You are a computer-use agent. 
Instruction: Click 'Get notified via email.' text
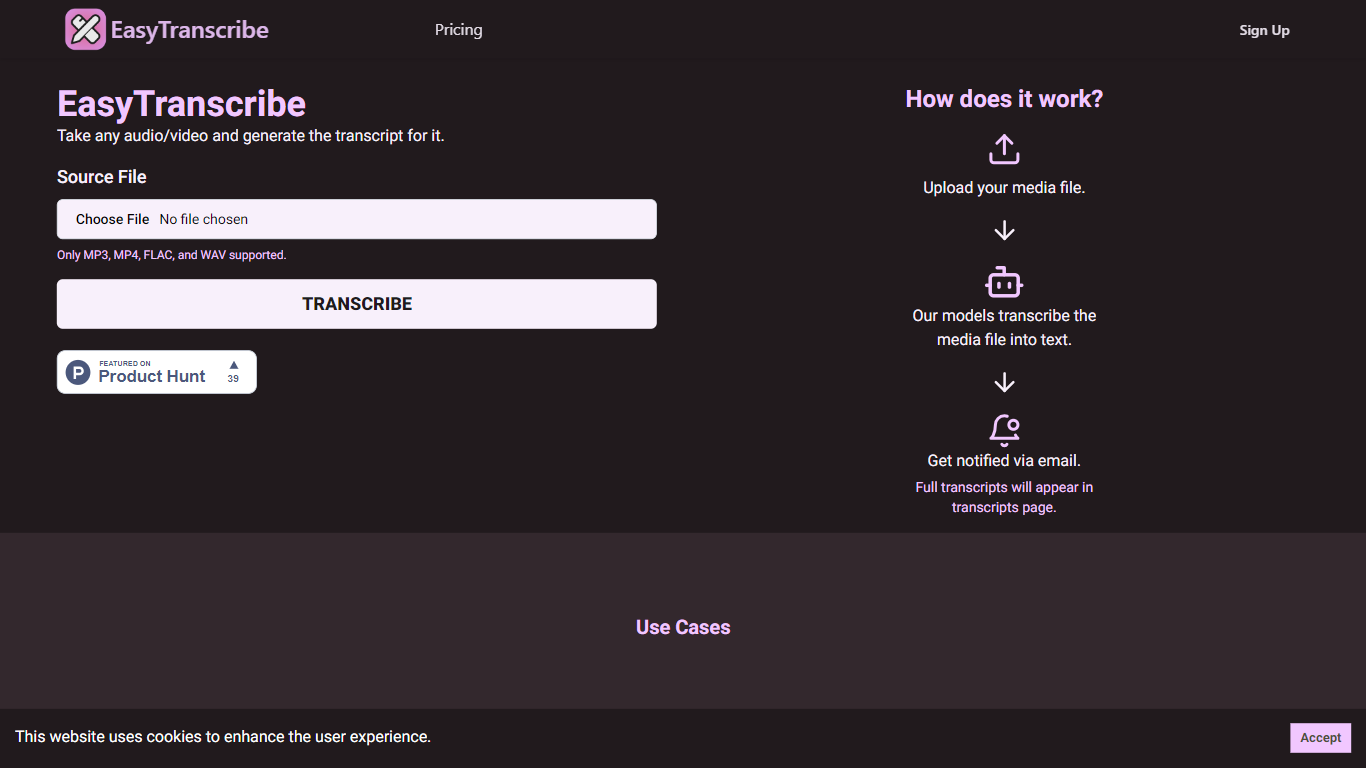coord(1004,461)
